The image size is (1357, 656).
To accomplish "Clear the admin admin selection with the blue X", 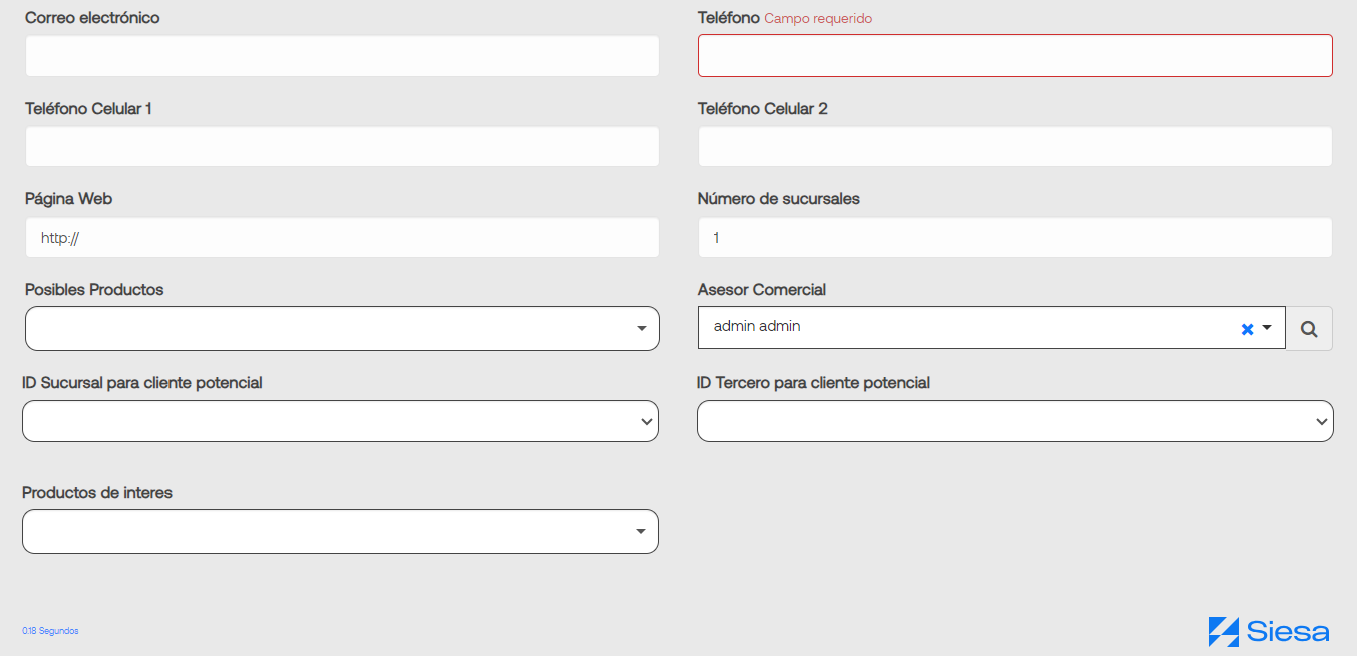I will point(1247,329).
